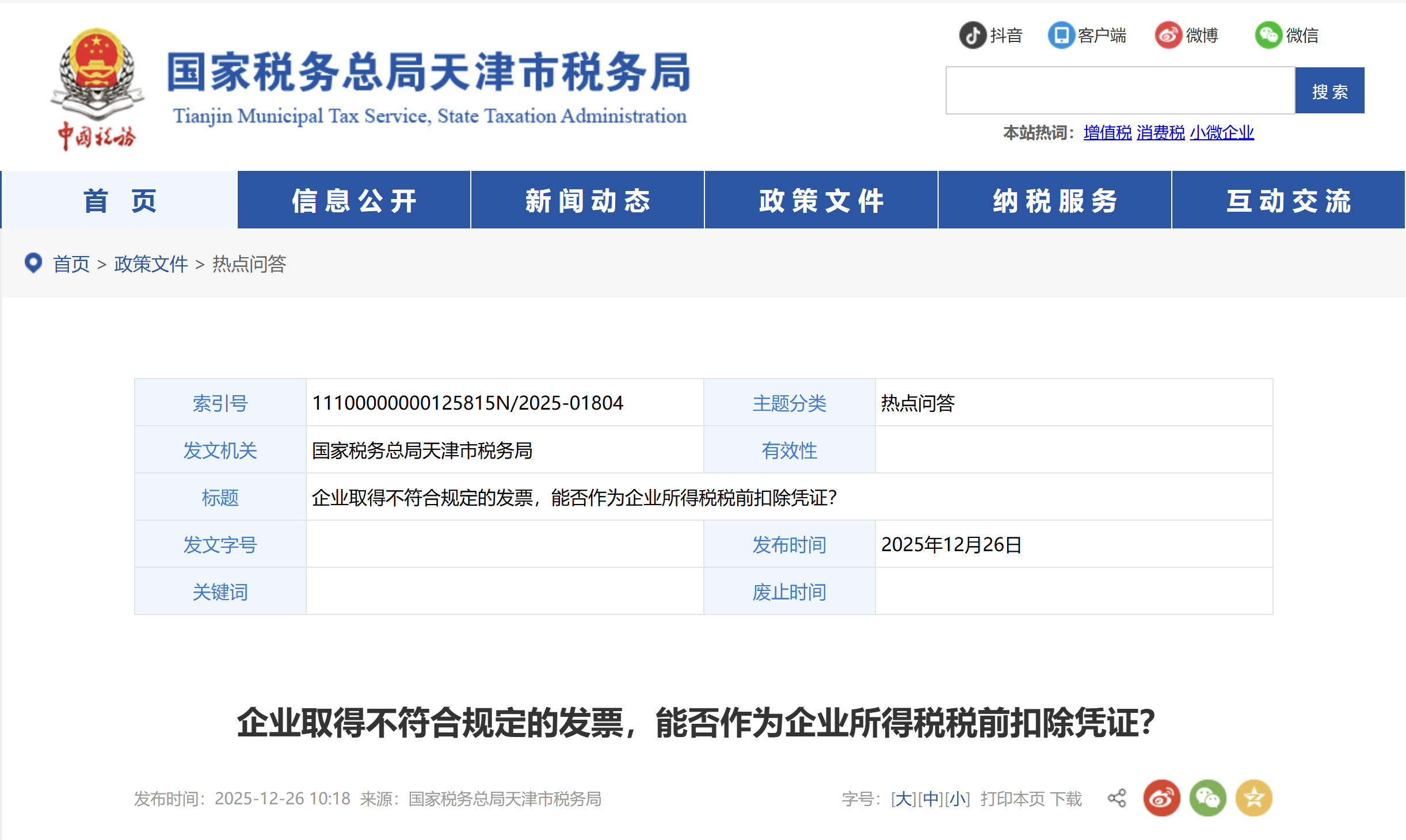Click the index number 11100000000125815N/2025-01804
Viewport: 1406px width, 840px height.
click(x=467, y=403)
